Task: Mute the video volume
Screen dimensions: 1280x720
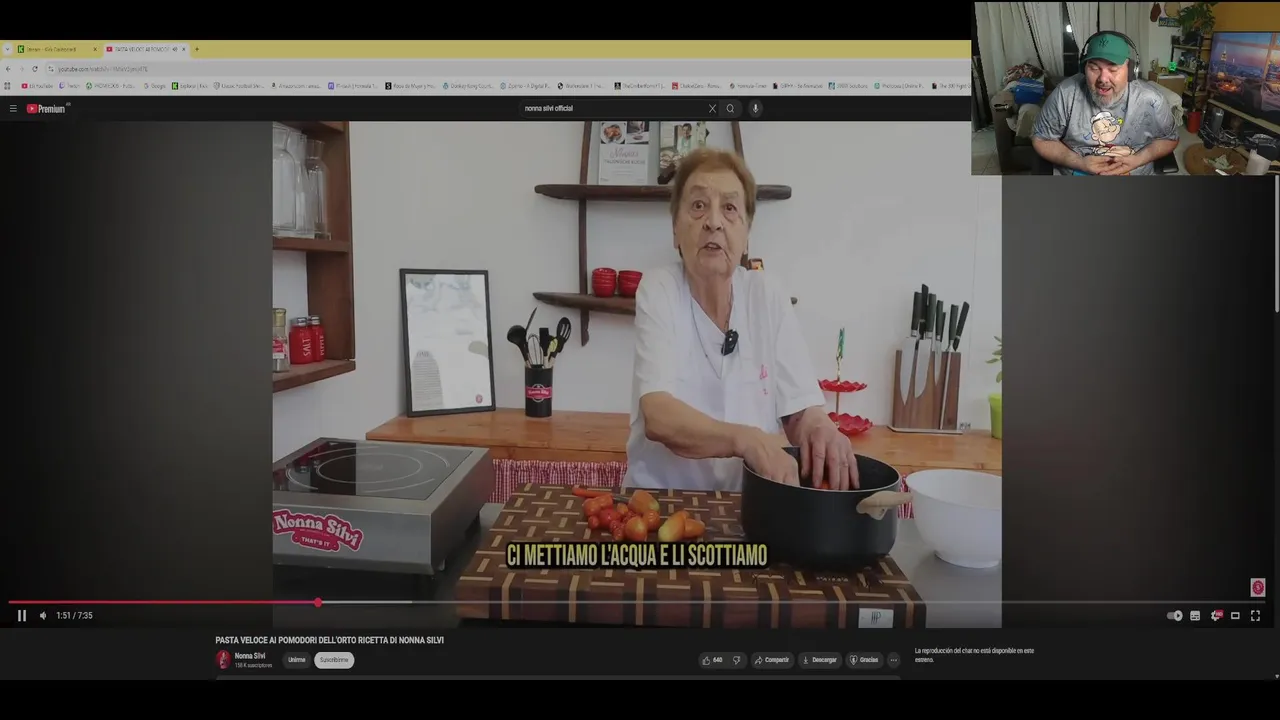Action: (42, 615)
